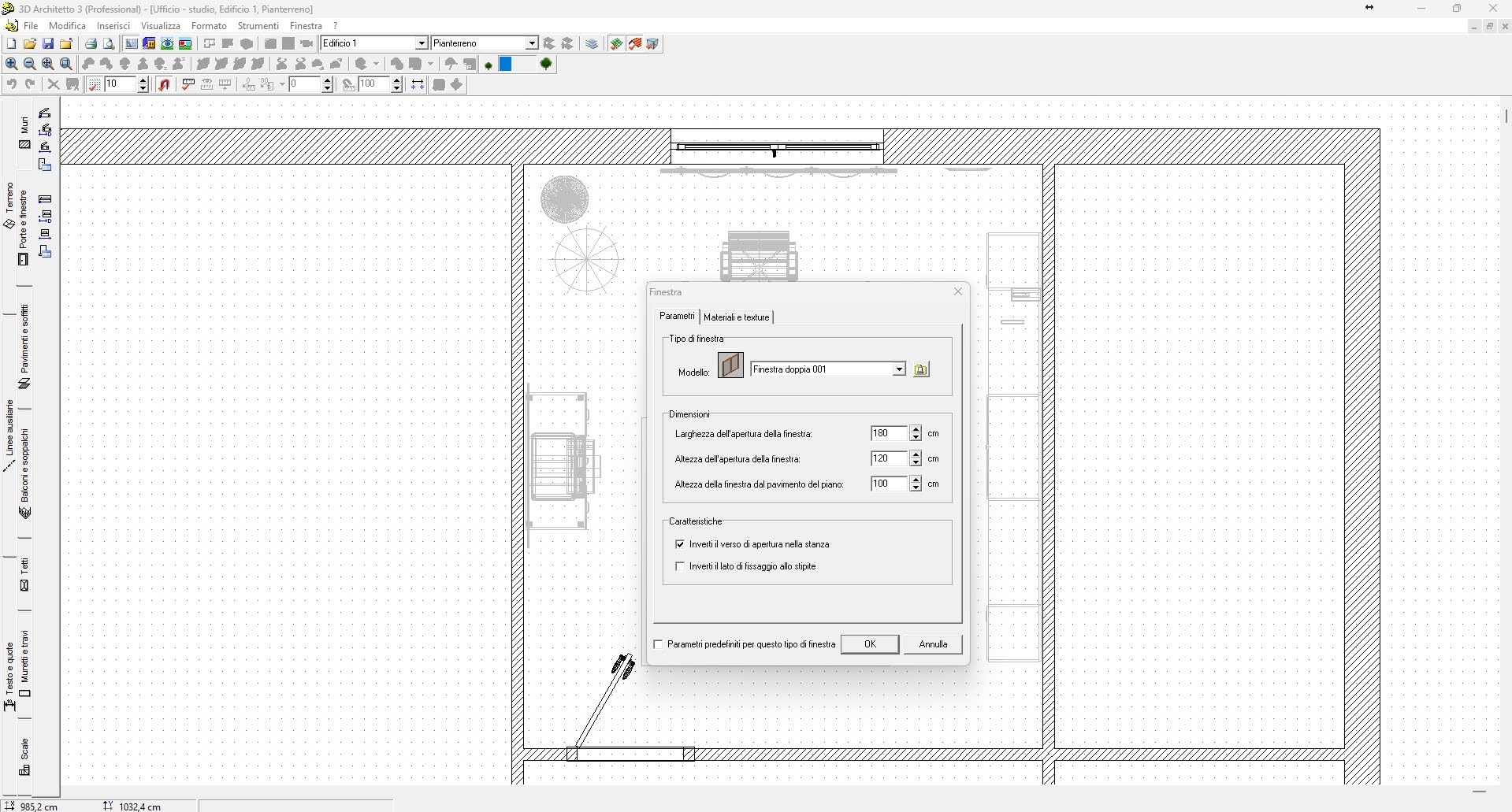Open the Tetti sidebar tab
Viewport: 1512px width, 812px height.
point(24,574)
